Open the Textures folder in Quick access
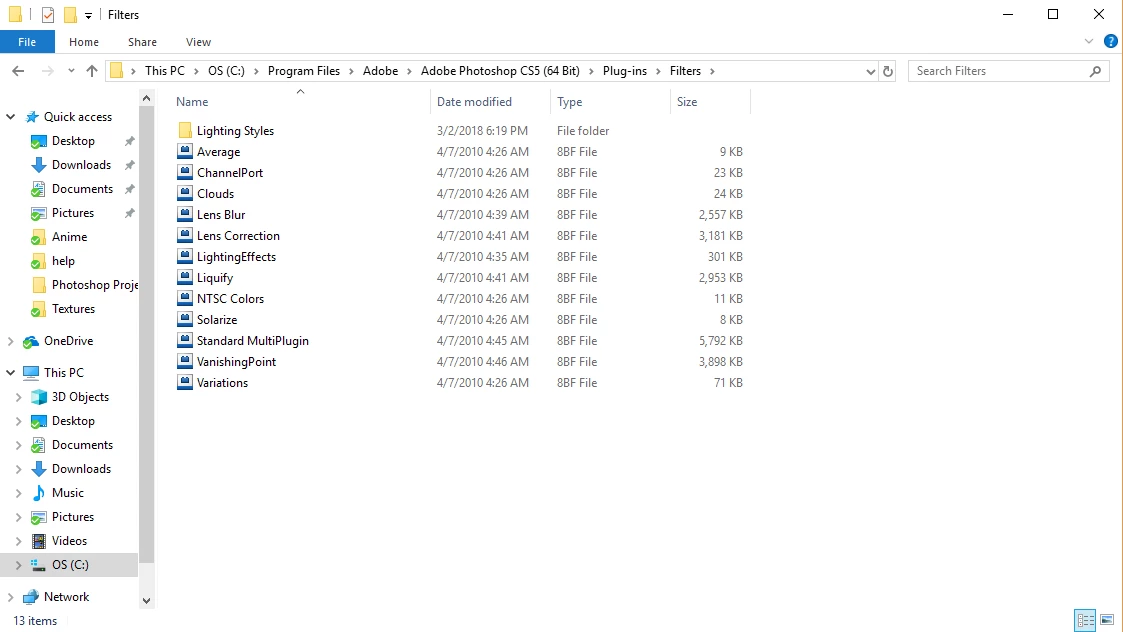The image size is (1123, 632). [x=73, y=309]
